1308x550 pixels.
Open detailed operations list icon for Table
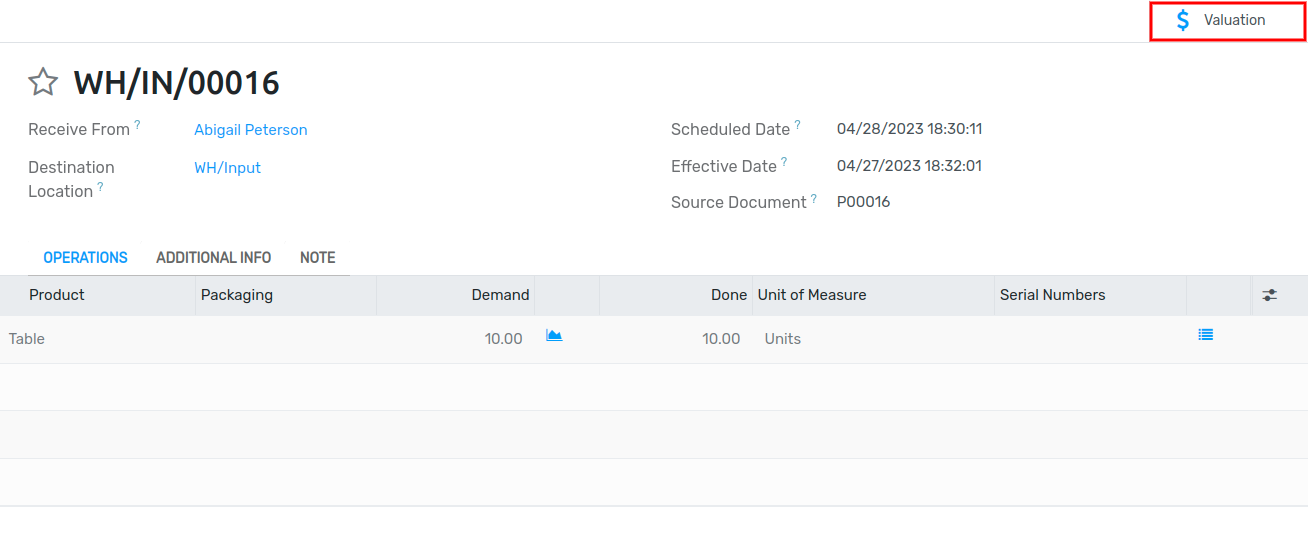1206,335
